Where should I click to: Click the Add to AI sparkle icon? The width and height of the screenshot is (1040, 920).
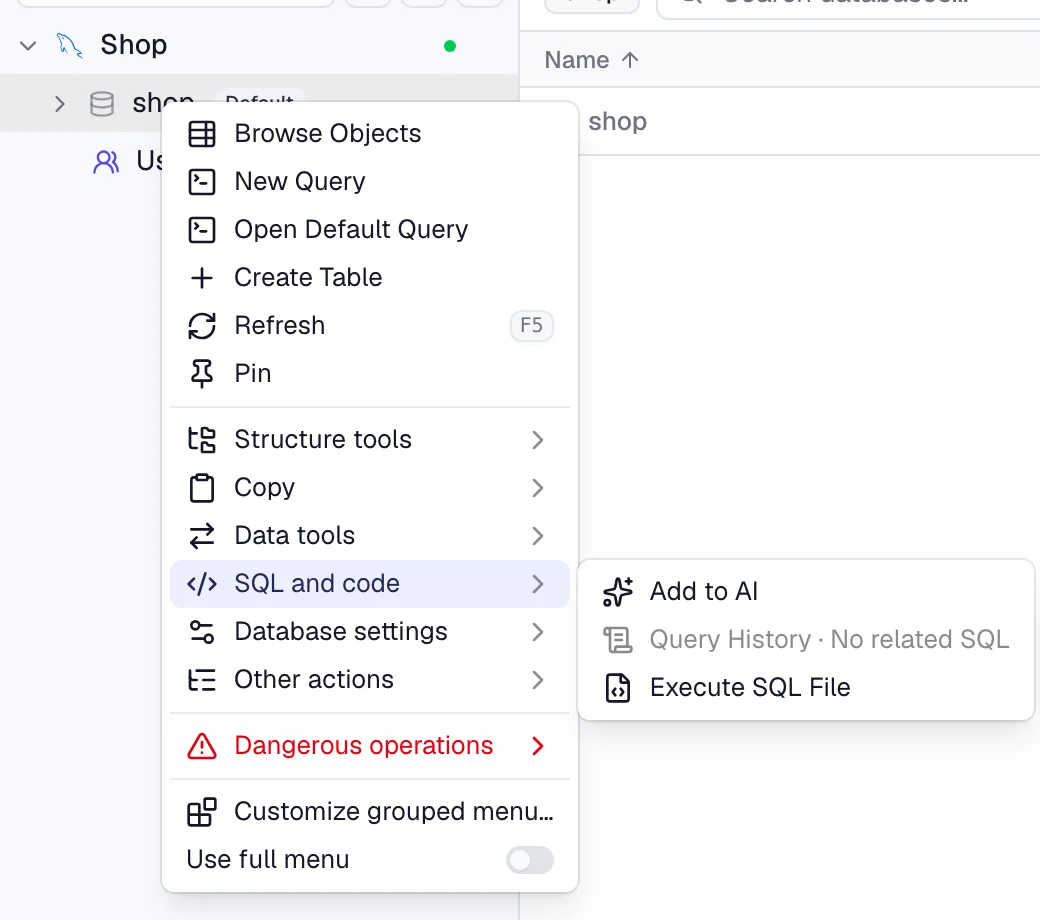click(x=618, y=592)
